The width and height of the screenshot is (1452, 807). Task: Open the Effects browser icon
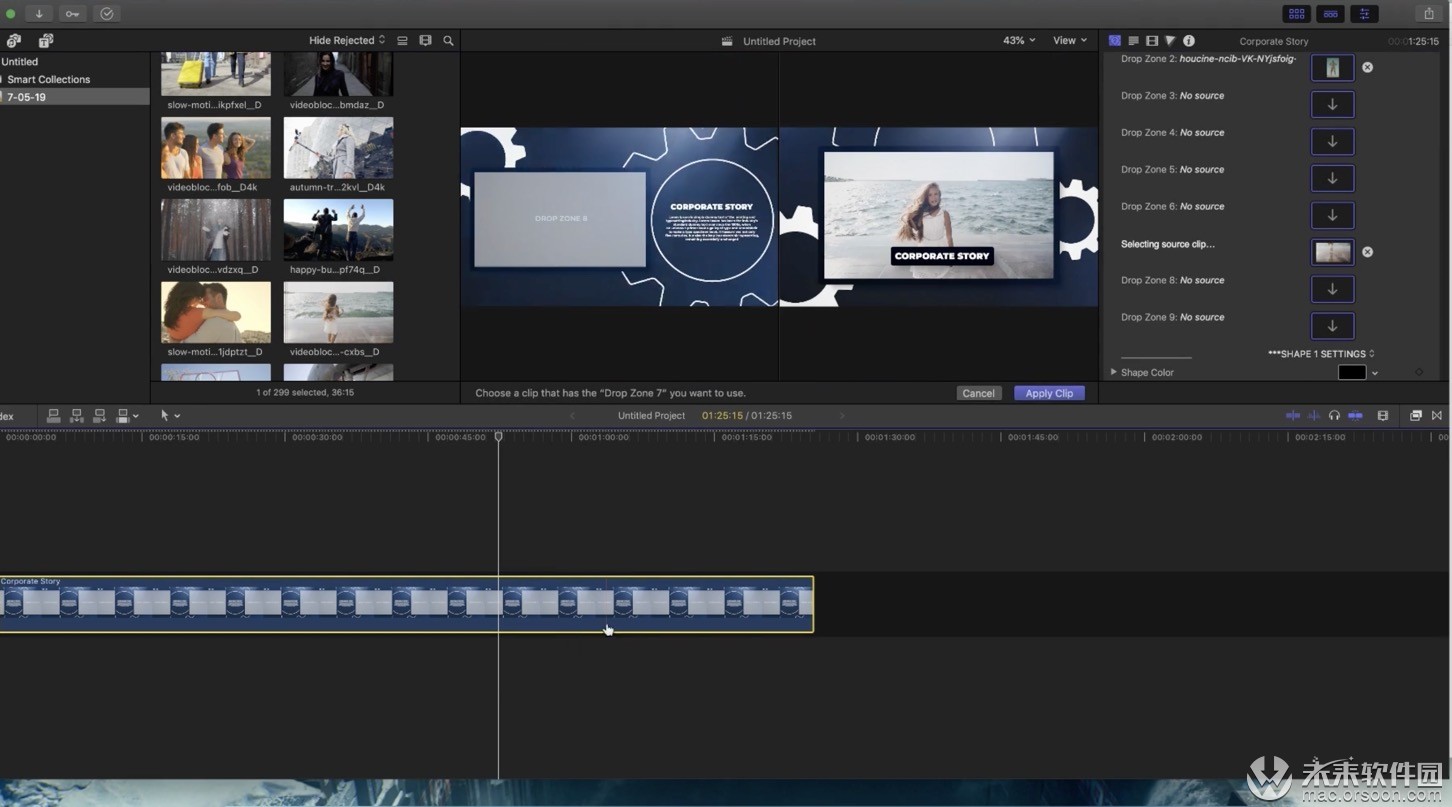pyautogui.click(x=1416, y=415)
